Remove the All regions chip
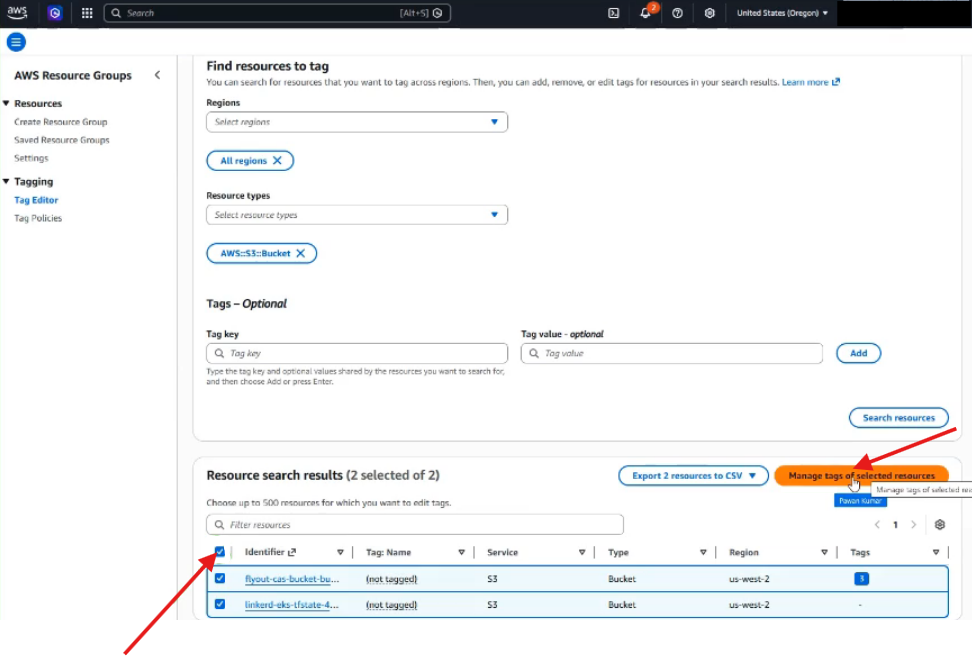Image resolution: width=972 pixels, height=656 pixels. (x=277, y=161)
